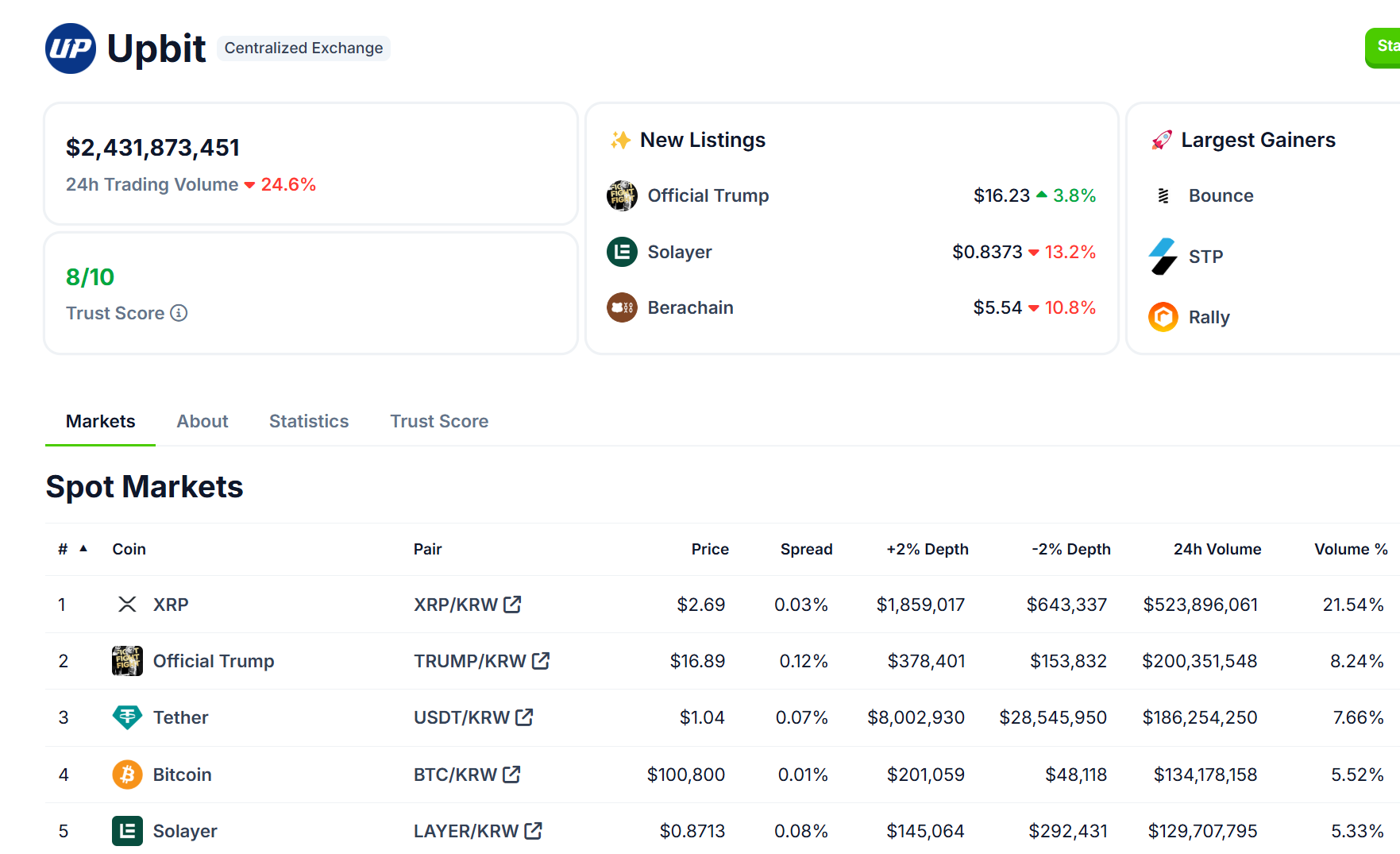Open the Trust Score info icon
This screenshot has height=854, width=1400.
tap(179, 313)
